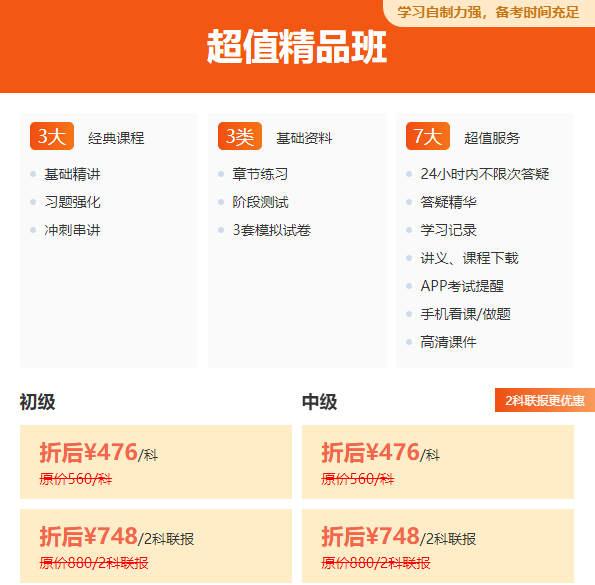The height and width of the screenshot is (585, 595).
Task: Choose 中级 折后¥476/科 price card
Action: click(438, 462)
